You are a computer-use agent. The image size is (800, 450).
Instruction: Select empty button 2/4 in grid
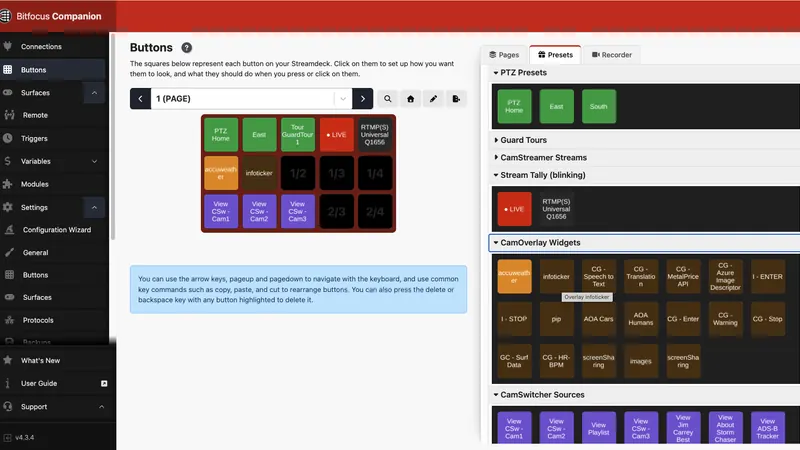[x=374, y=211]
